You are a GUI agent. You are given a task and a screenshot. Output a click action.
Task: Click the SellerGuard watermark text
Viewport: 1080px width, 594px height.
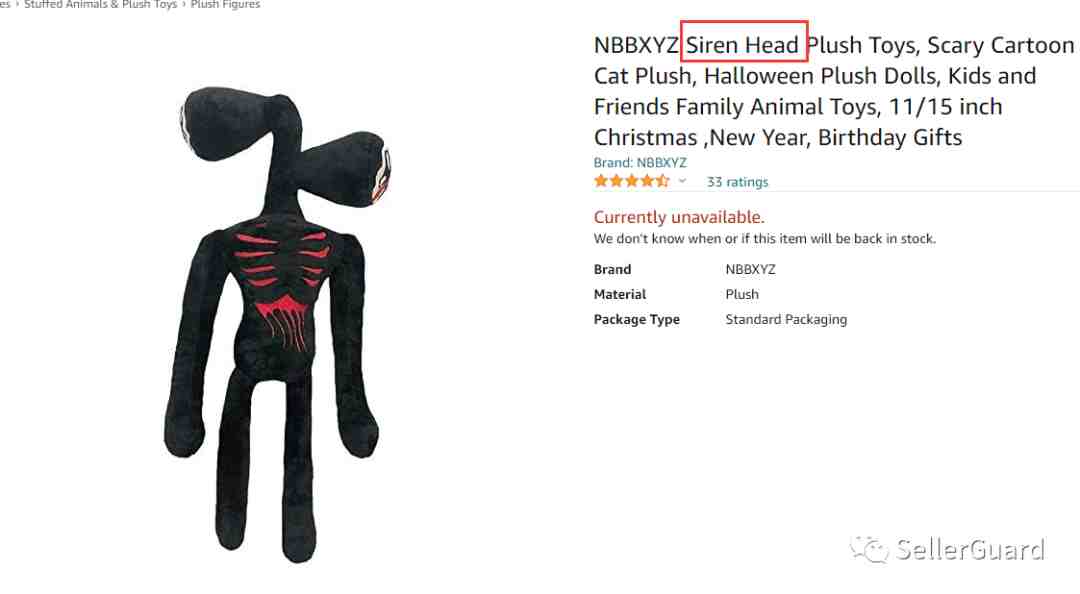(970, 550)
